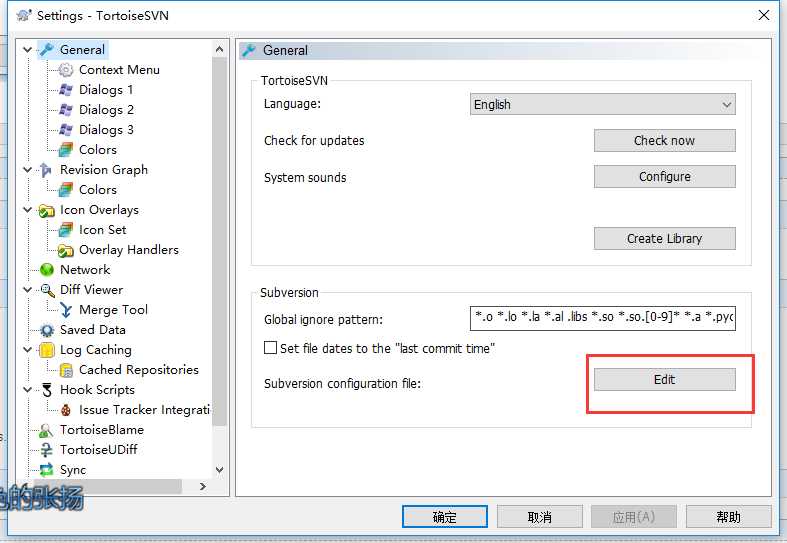Click the TortoiseBlame icon
Screen dimensions: 787x543
(x=47, y=430)
